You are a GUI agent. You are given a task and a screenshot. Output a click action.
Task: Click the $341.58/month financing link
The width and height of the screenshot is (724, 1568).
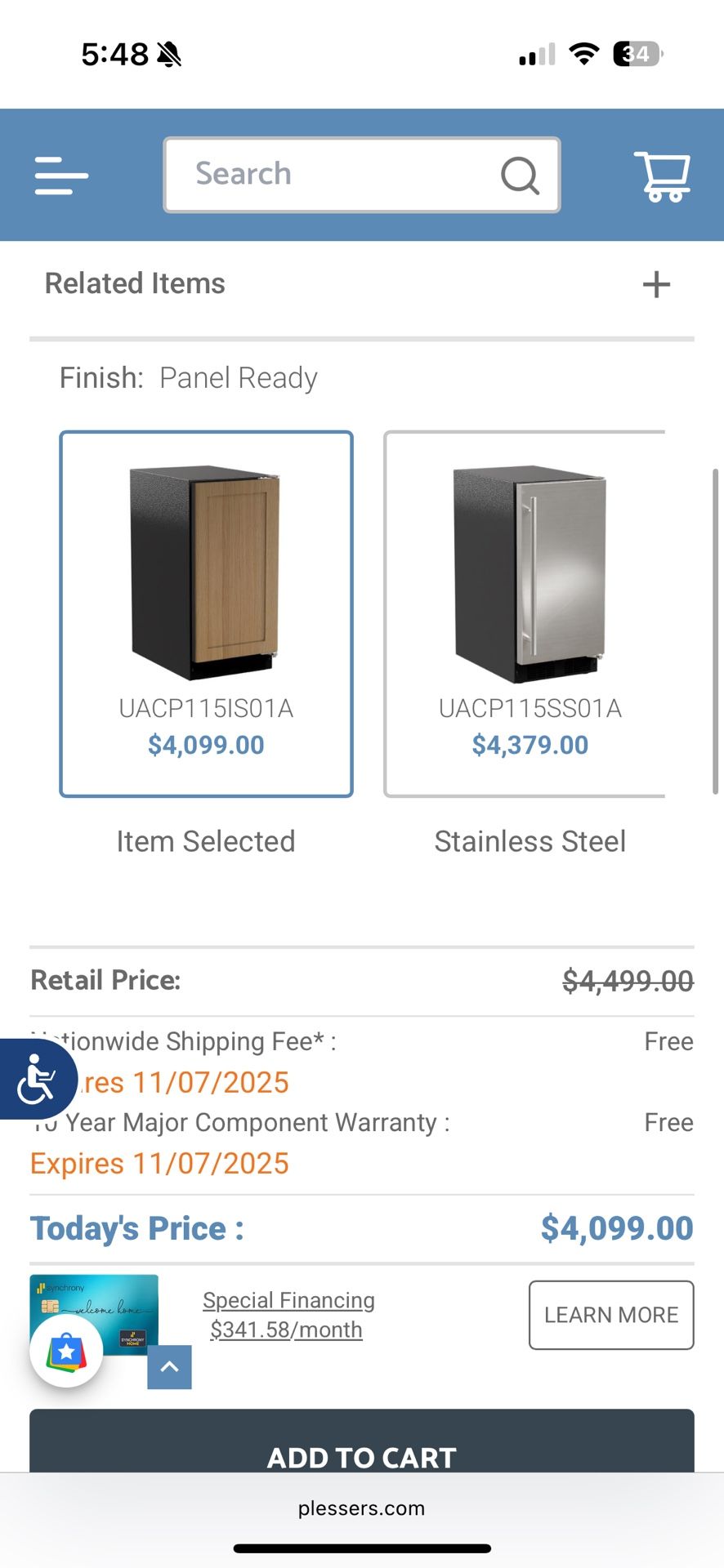(x=288, y=1330)
